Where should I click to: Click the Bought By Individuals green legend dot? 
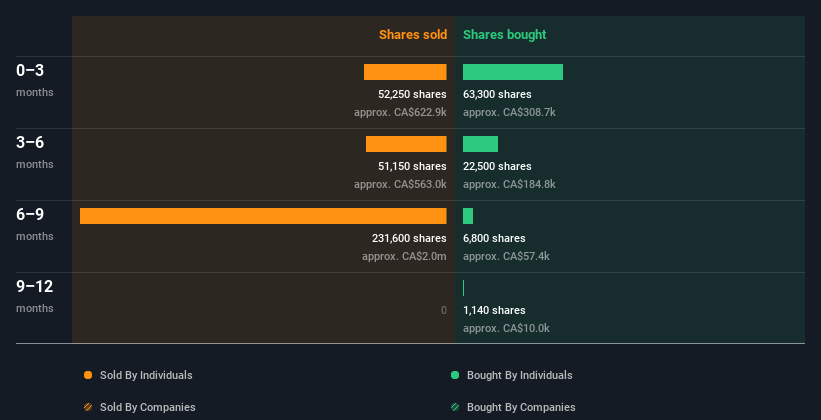[x=455, y=375]
